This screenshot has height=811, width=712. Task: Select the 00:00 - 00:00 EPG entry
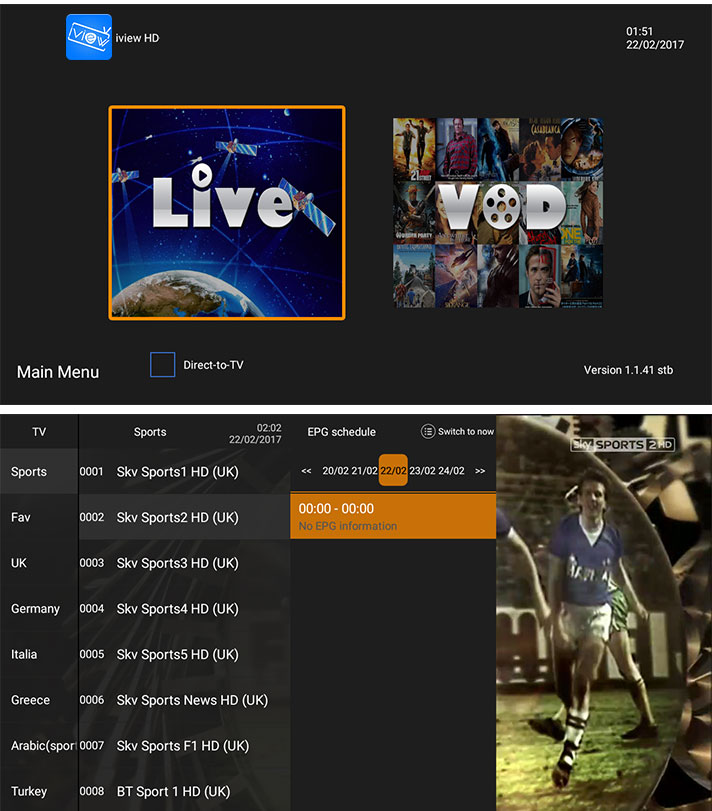393,516
